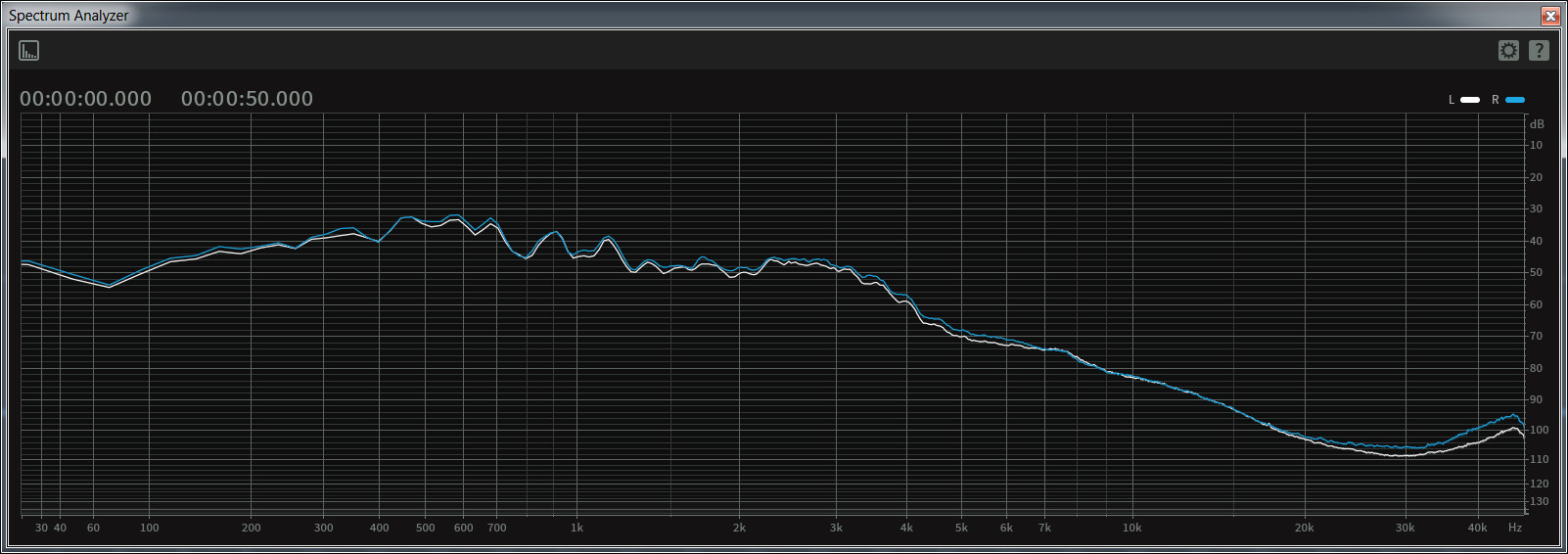
Task: Click the start time 00:00:00.000
Action: pyautogui.click(x=86, y=99)
